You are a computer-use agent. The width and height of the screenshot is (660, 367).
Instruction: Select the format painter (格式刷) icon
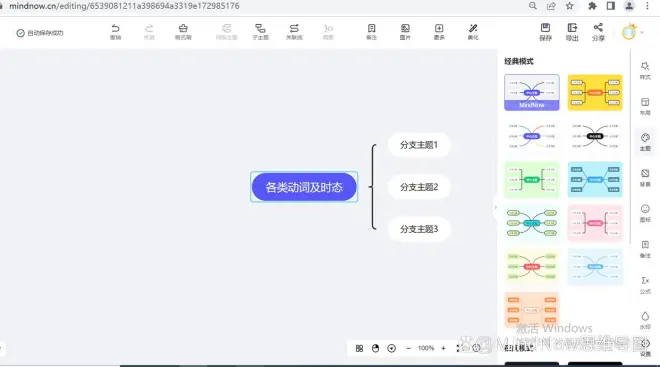coord(183,32)
